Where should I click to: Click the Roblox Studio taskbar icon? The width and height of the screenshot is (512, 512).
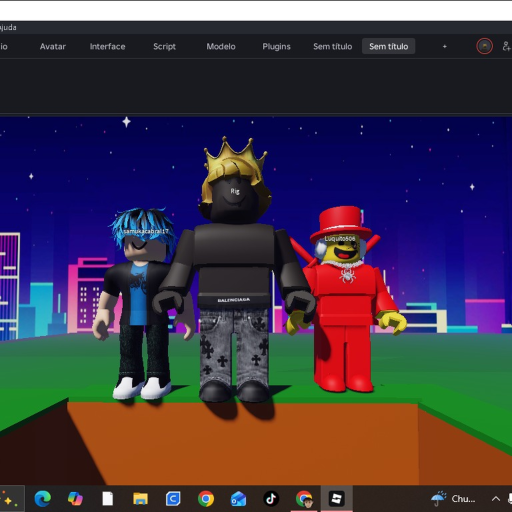point(337,499)
